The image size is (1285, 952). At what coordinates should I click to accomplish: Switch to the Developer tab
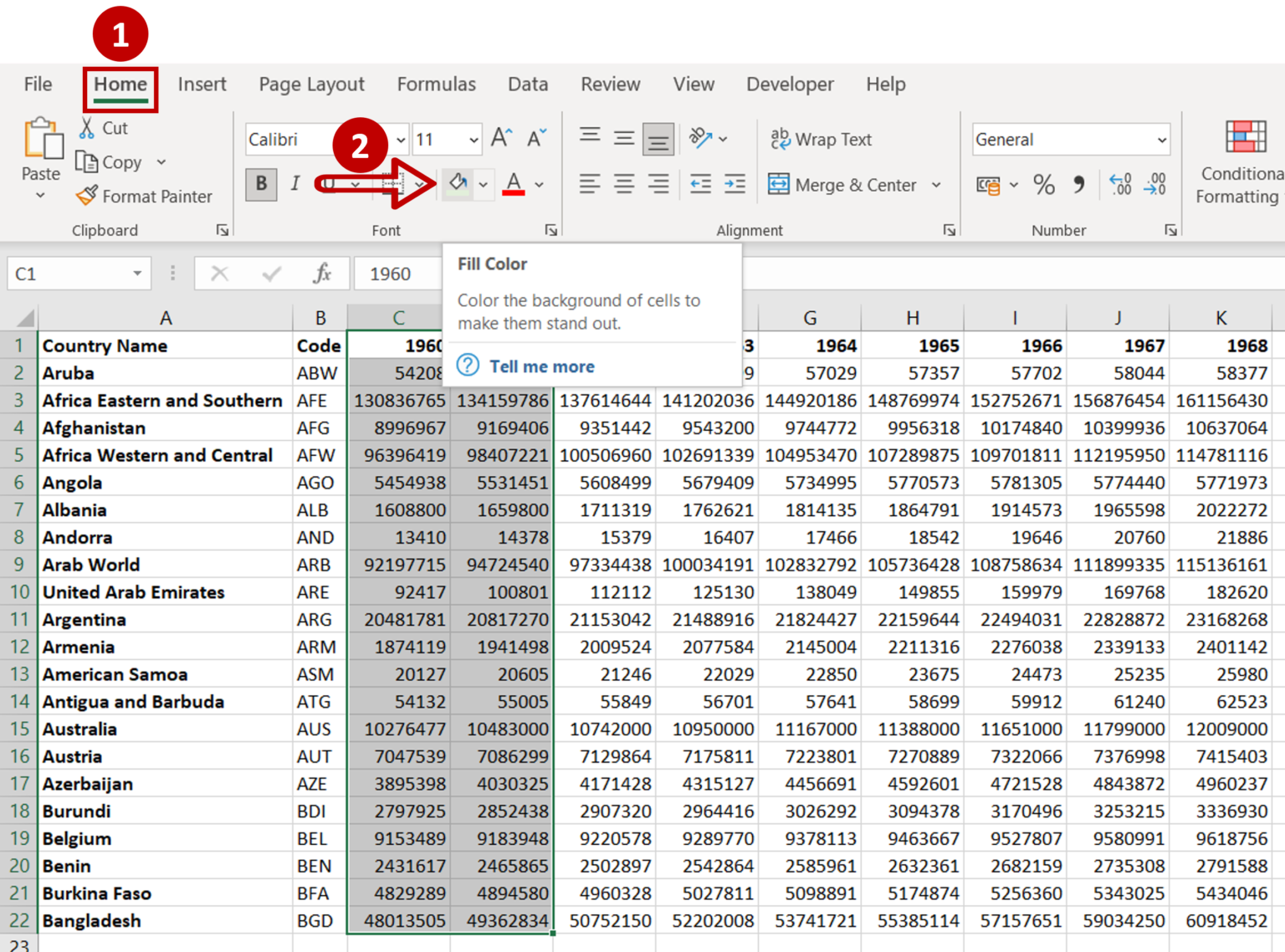(x=789, y=84)
